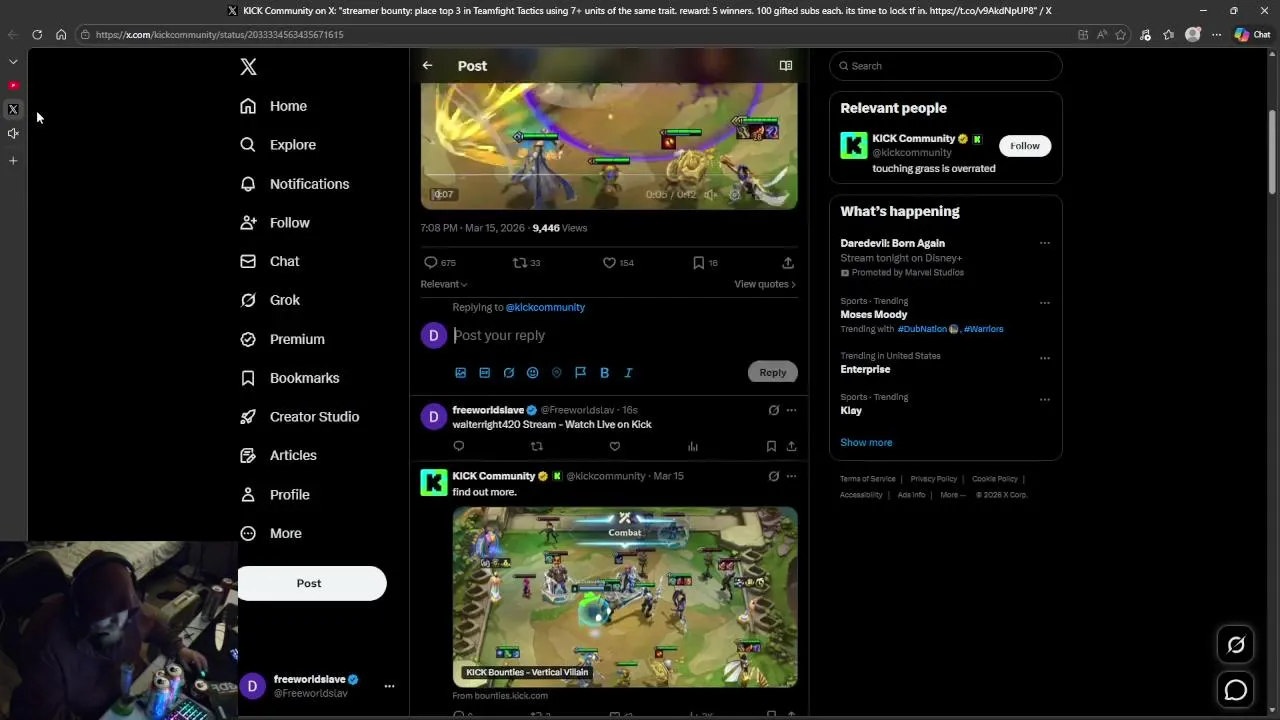The image size is (1280, 720).
Task: Add page to browser favorites star
Action: click(x=1121, y=34)
